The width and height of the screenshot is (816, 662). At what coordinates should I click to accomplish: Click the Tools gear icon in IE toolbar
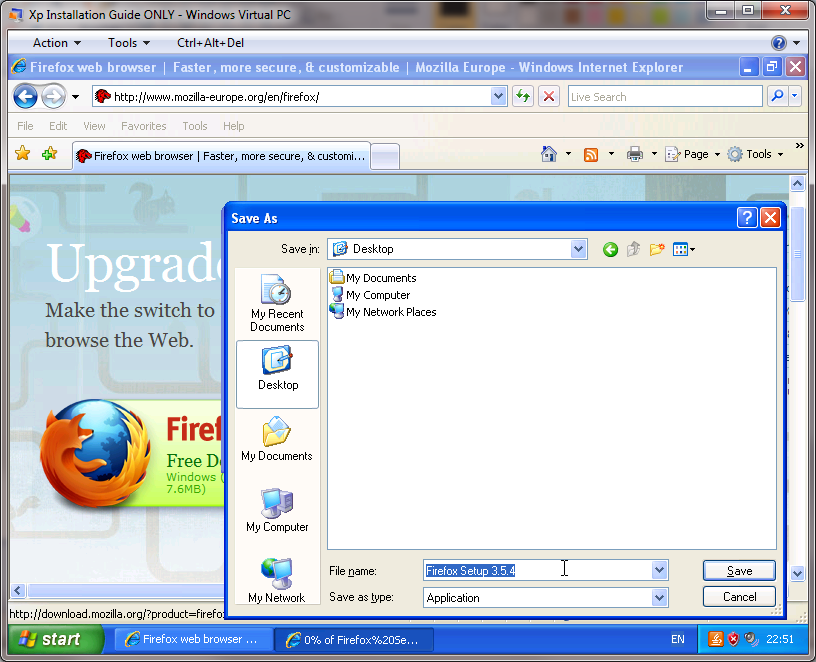pos(735,154)
